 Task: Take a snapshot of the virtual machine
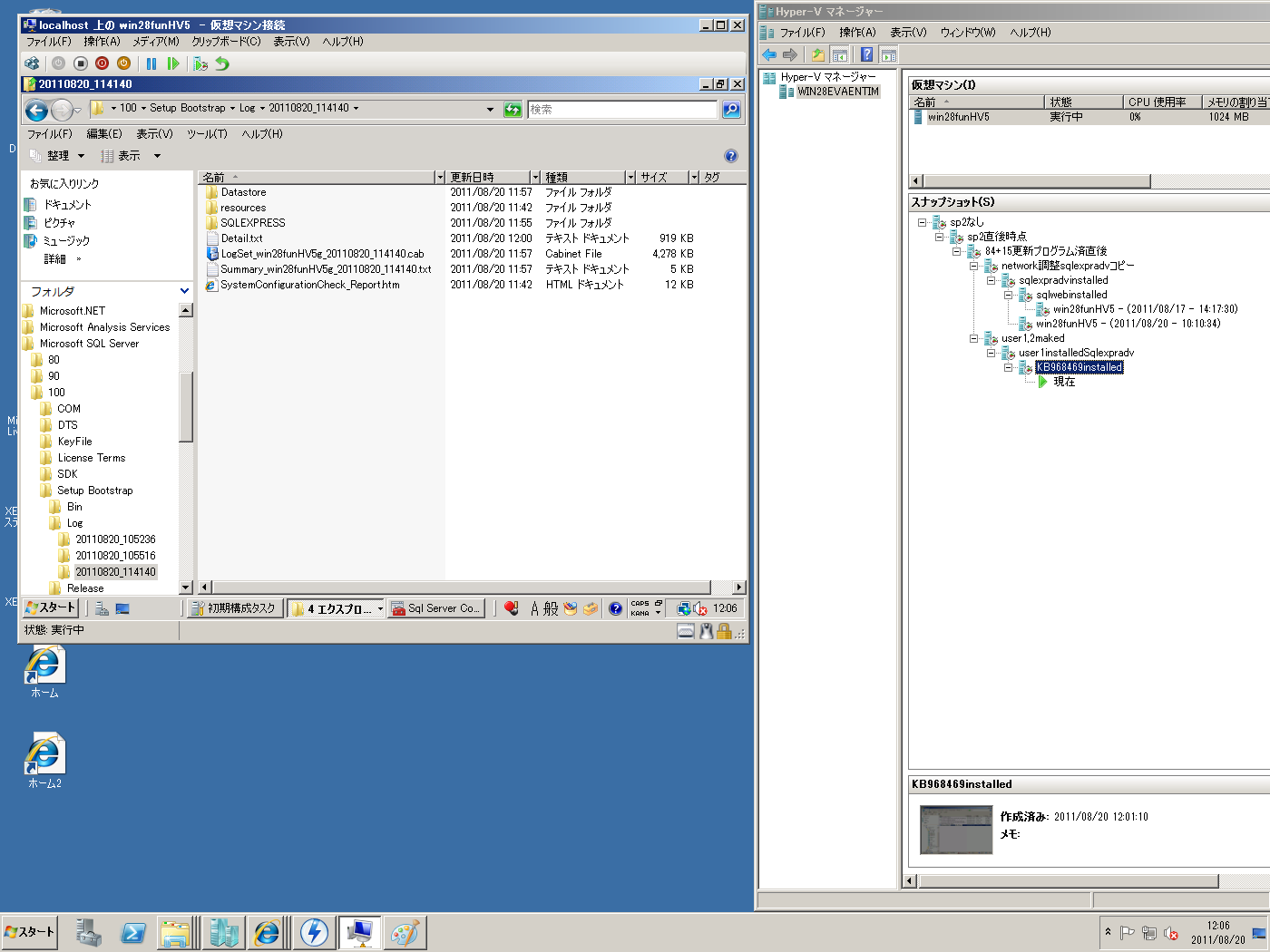pyautogui.click(x=200, y=63)
